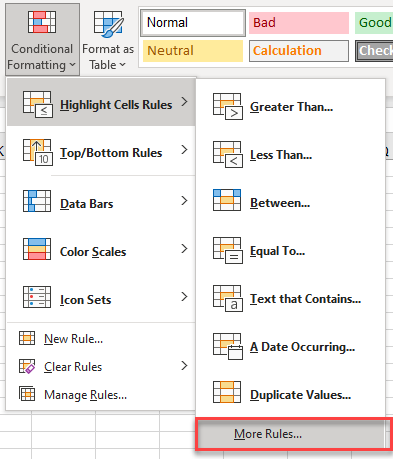Open the Clear Rules menu item
Viewport: 393px width, 459px height.
(x=101, y=367)
